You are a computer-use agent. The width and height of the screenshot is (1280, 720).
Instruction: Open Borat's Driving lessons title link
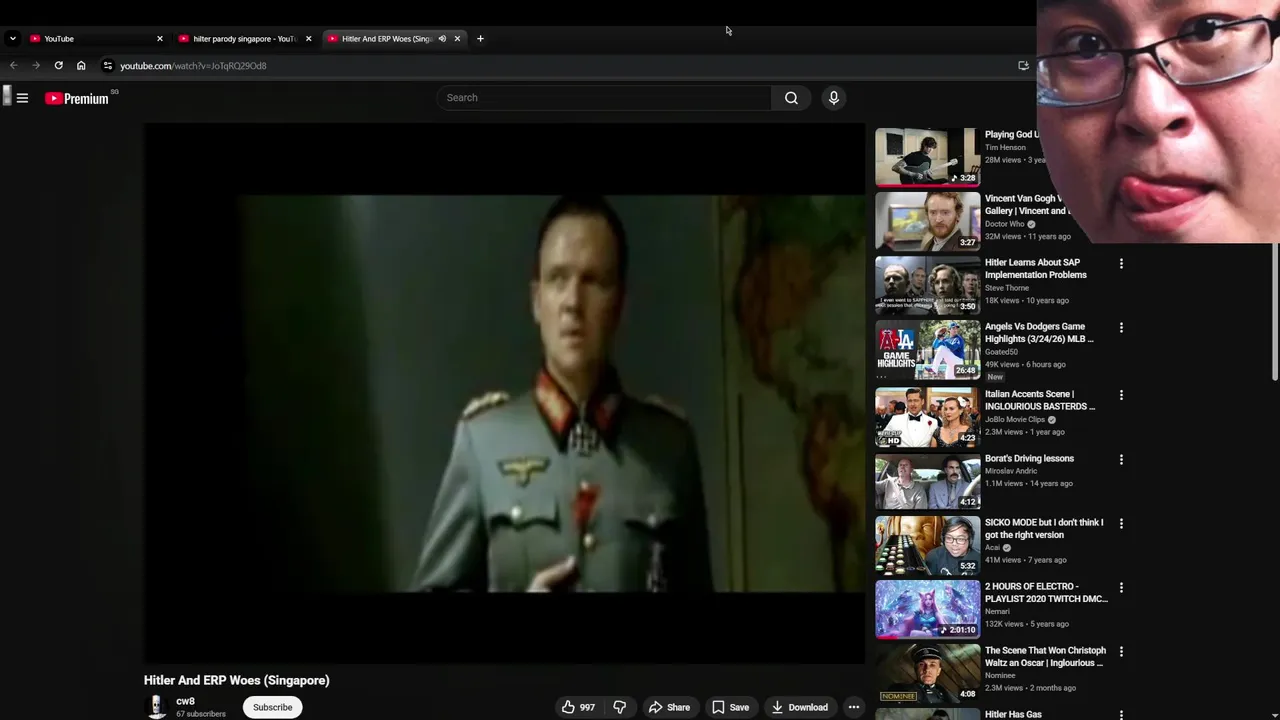pos(1029,459)
